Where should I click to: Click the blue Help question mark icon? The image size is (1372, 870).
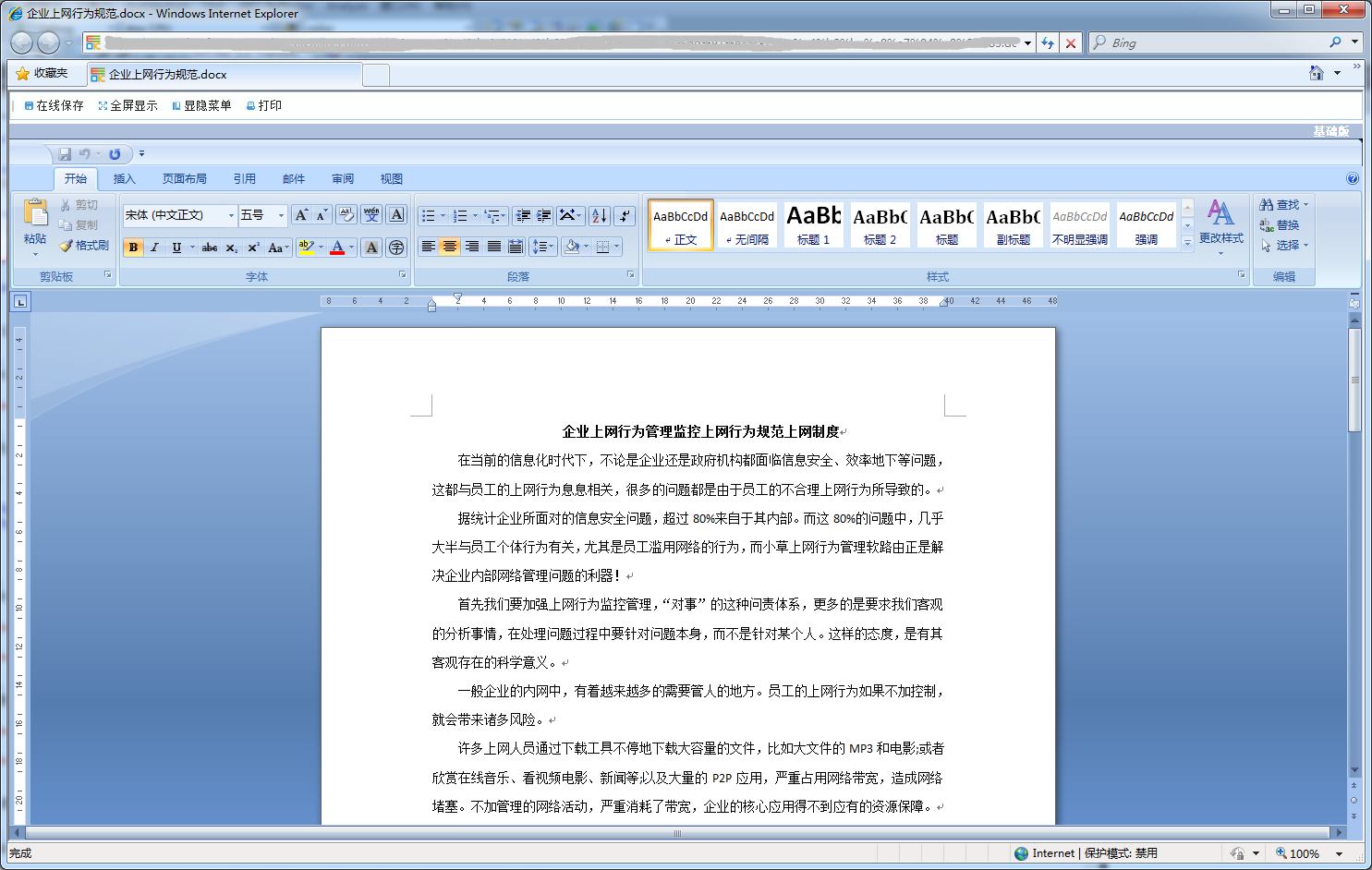point(1353,179)
